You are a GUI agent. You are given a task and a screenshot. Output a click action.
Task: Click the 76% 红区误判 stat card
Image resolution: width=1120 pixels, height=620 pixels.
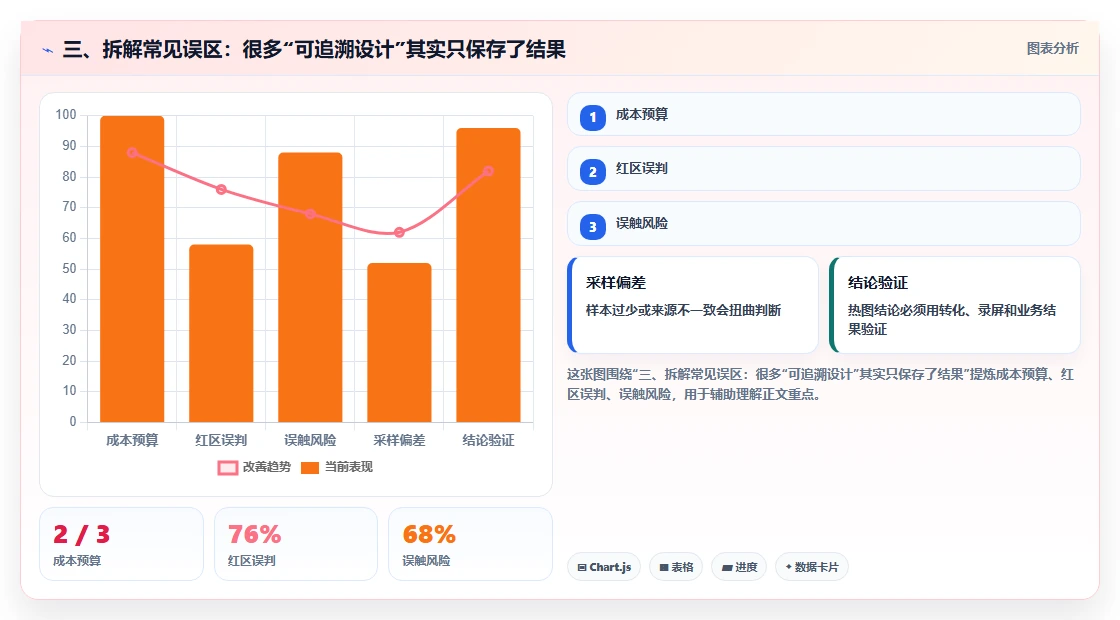pos(296,544)
